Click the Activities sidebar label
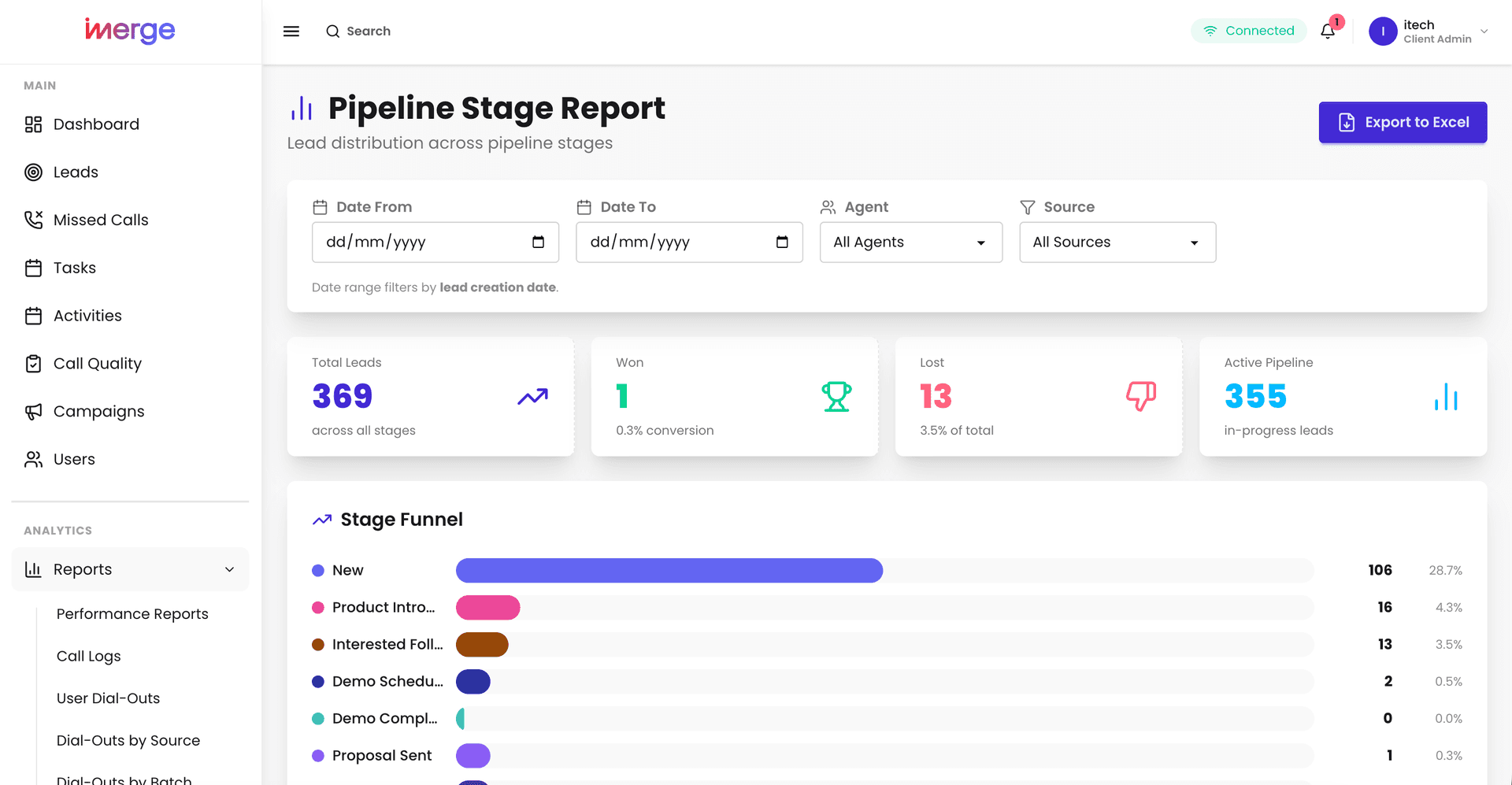Screen dimensions: 1512x785 pyautogui.click(x=87, y=316)
